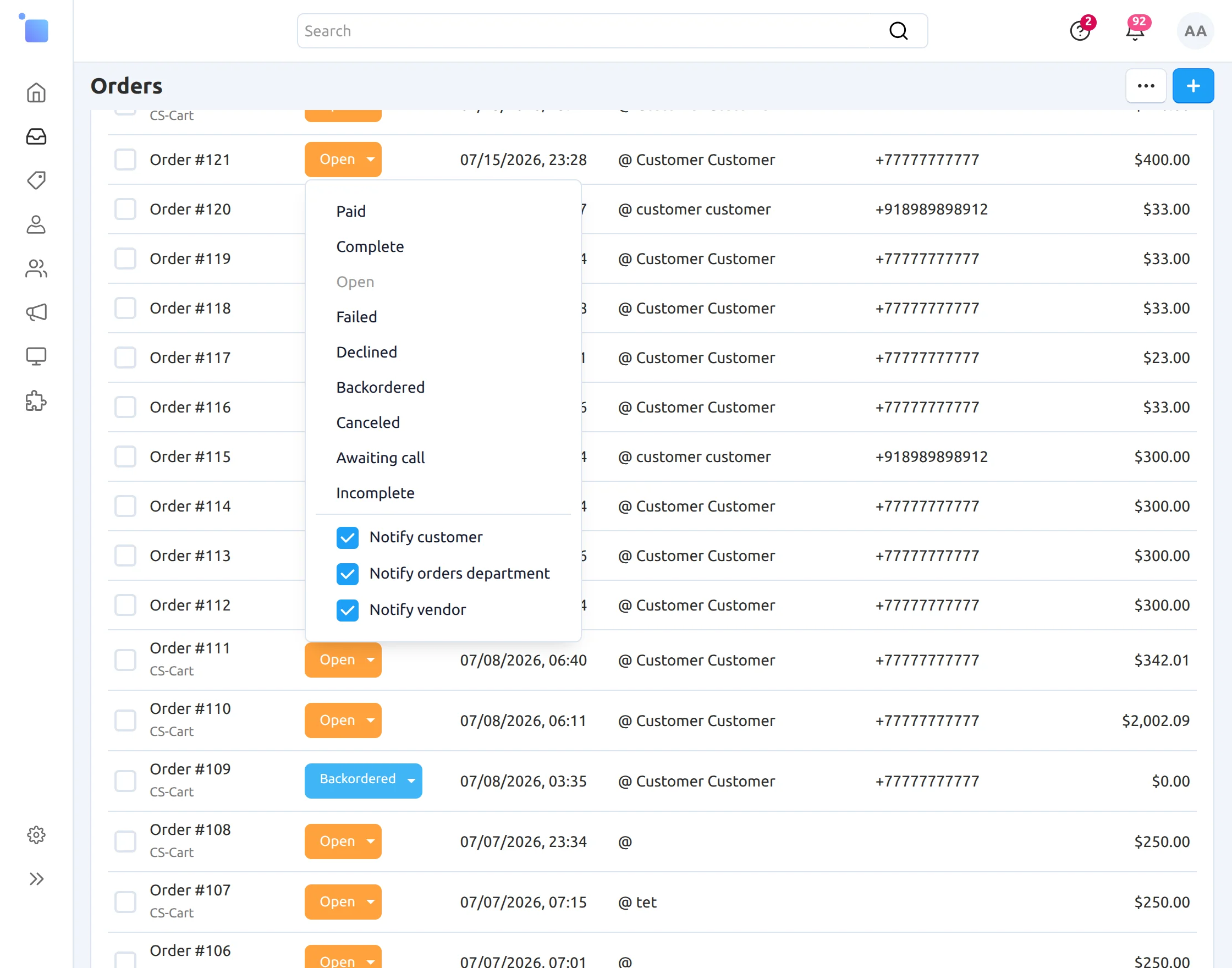The image size is (1232, 968).
Task: Click the Orders page heading
Action: (x=127, y=86)
